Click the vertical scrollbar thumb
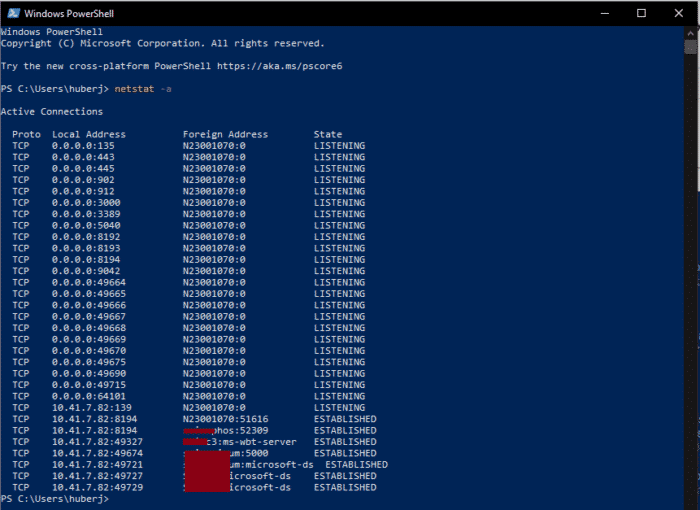The image size is (700, 510). 691,47
